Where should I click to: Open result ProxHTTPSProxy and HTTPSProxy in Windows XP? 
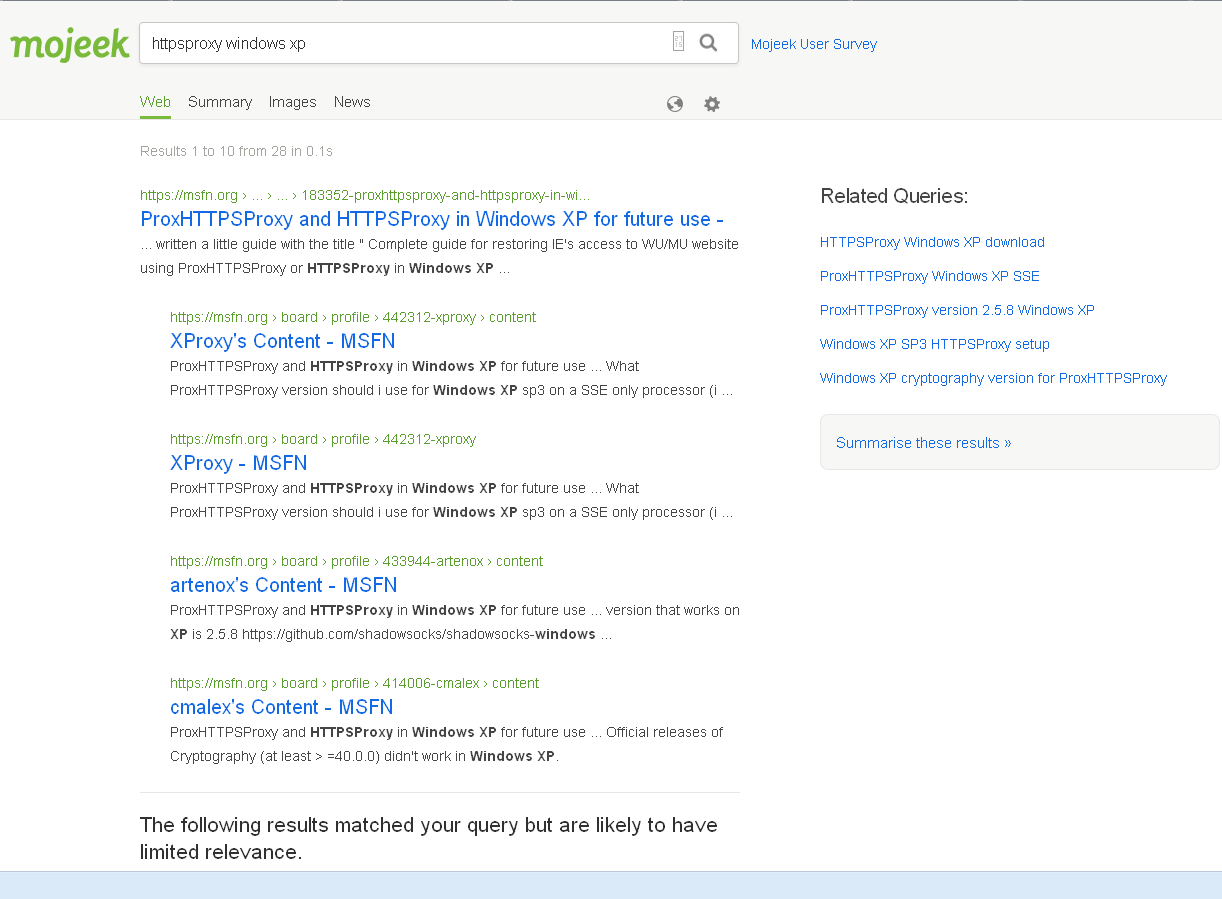click(432, 219)
